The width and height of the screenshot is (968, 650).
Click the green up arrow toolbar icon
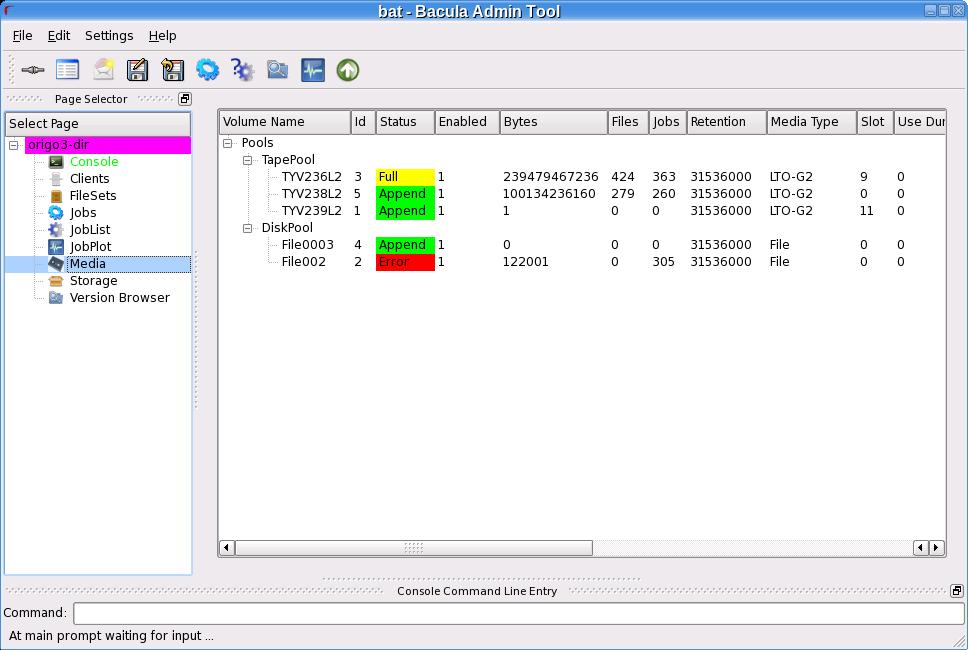tap(347, 70)
